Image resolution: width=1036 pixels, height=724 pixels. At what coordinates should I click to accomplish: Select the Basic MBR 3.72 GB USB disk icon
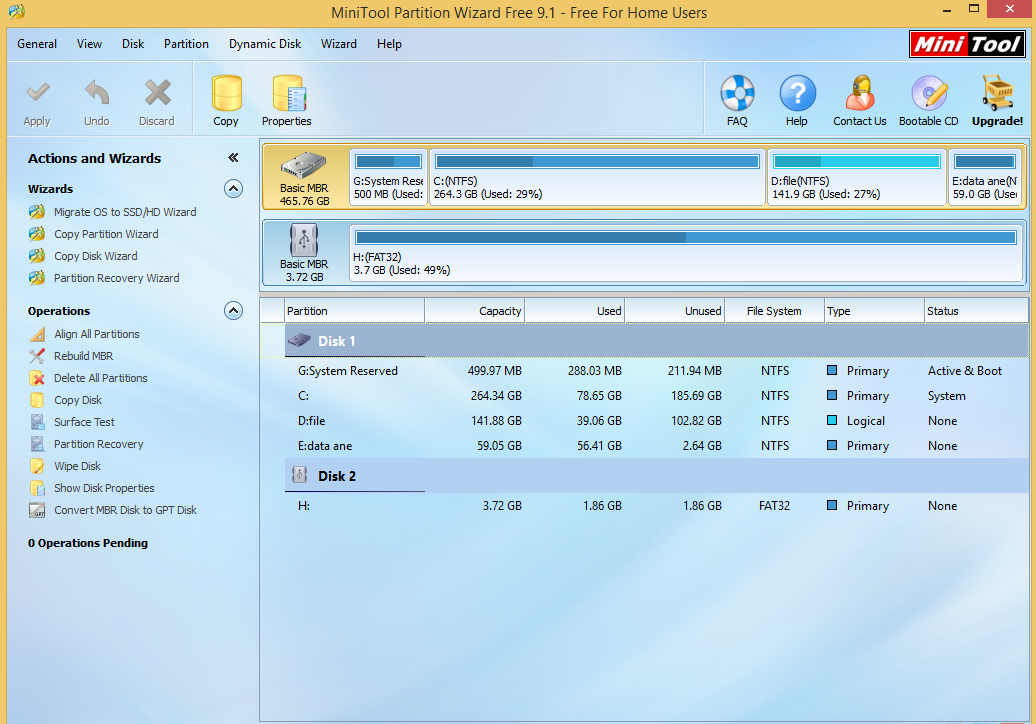click(x=303, y=240)
